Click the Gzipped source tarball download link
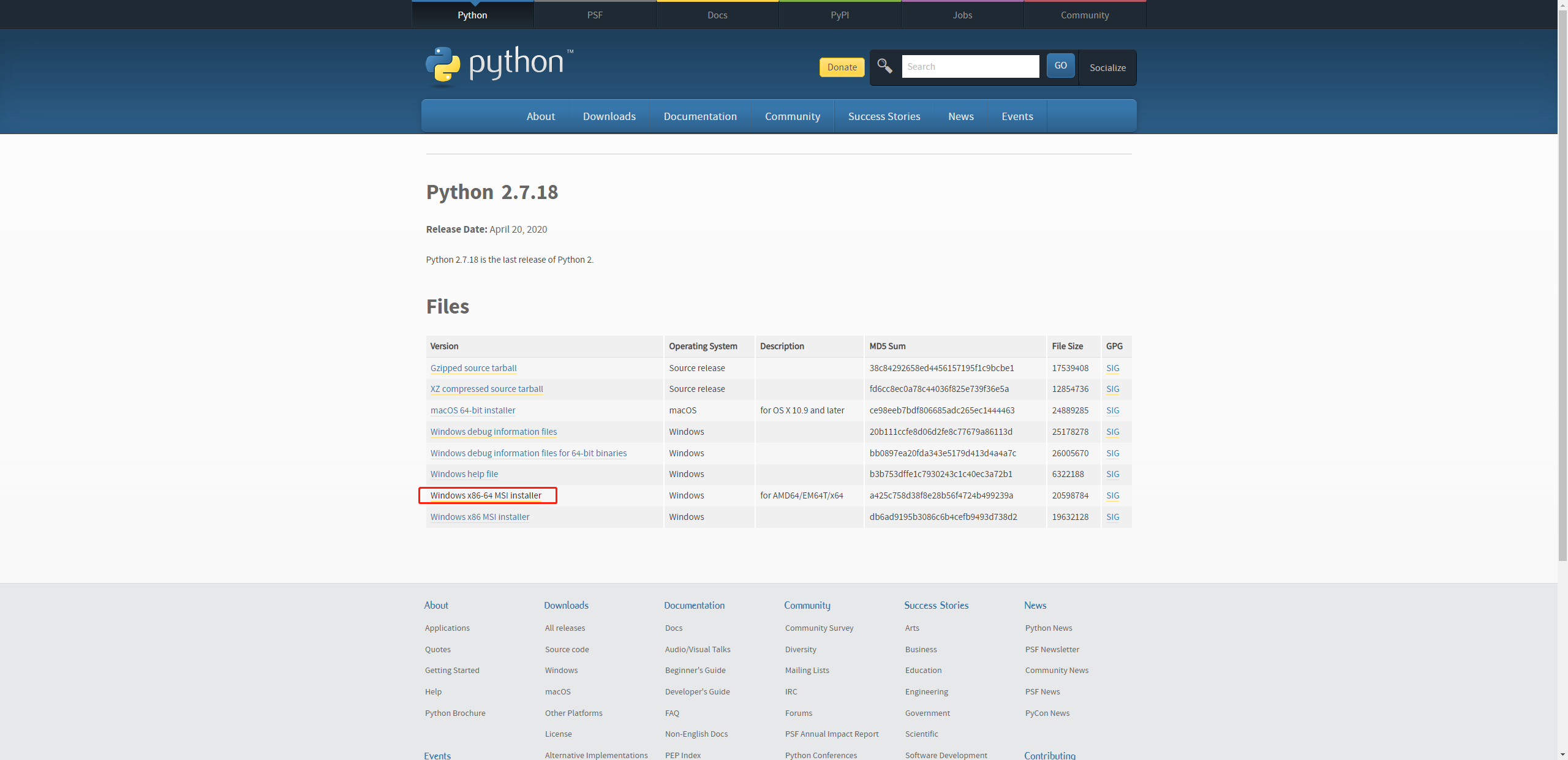 point(473,368)
